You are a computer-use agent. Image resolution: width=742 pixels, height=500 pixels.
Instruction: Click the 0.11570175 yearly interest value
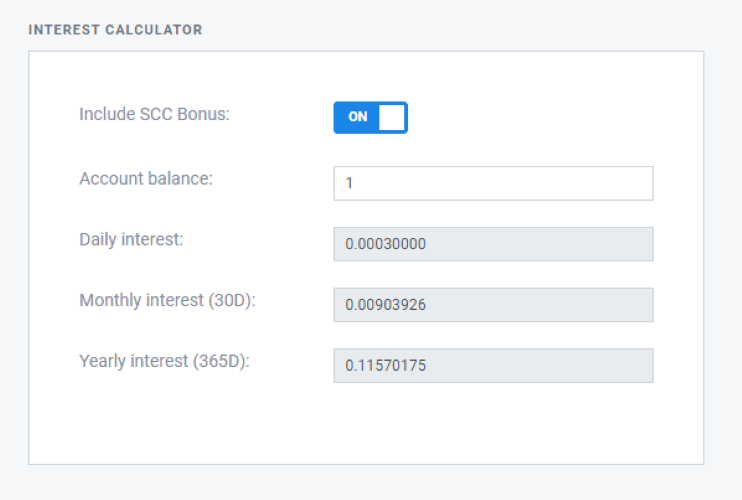[x=385, y=366]
